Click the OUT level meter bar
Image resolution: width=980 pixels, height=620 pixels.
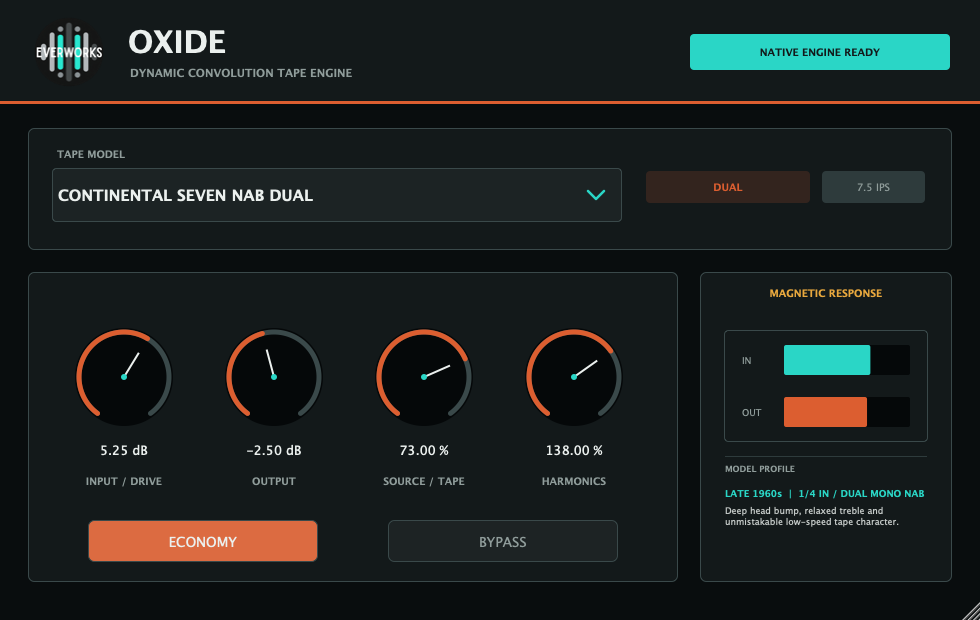pos(846,412)
